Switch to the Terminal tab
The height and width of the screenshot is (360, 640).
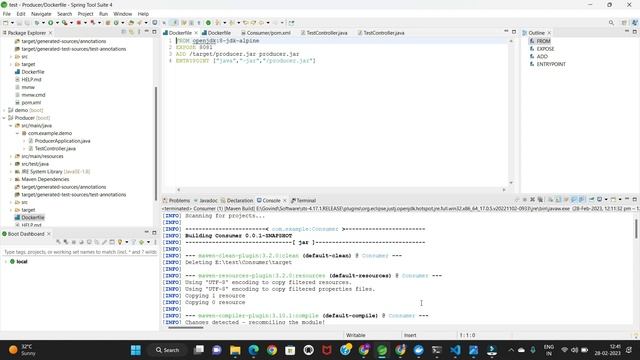[303, 200]
